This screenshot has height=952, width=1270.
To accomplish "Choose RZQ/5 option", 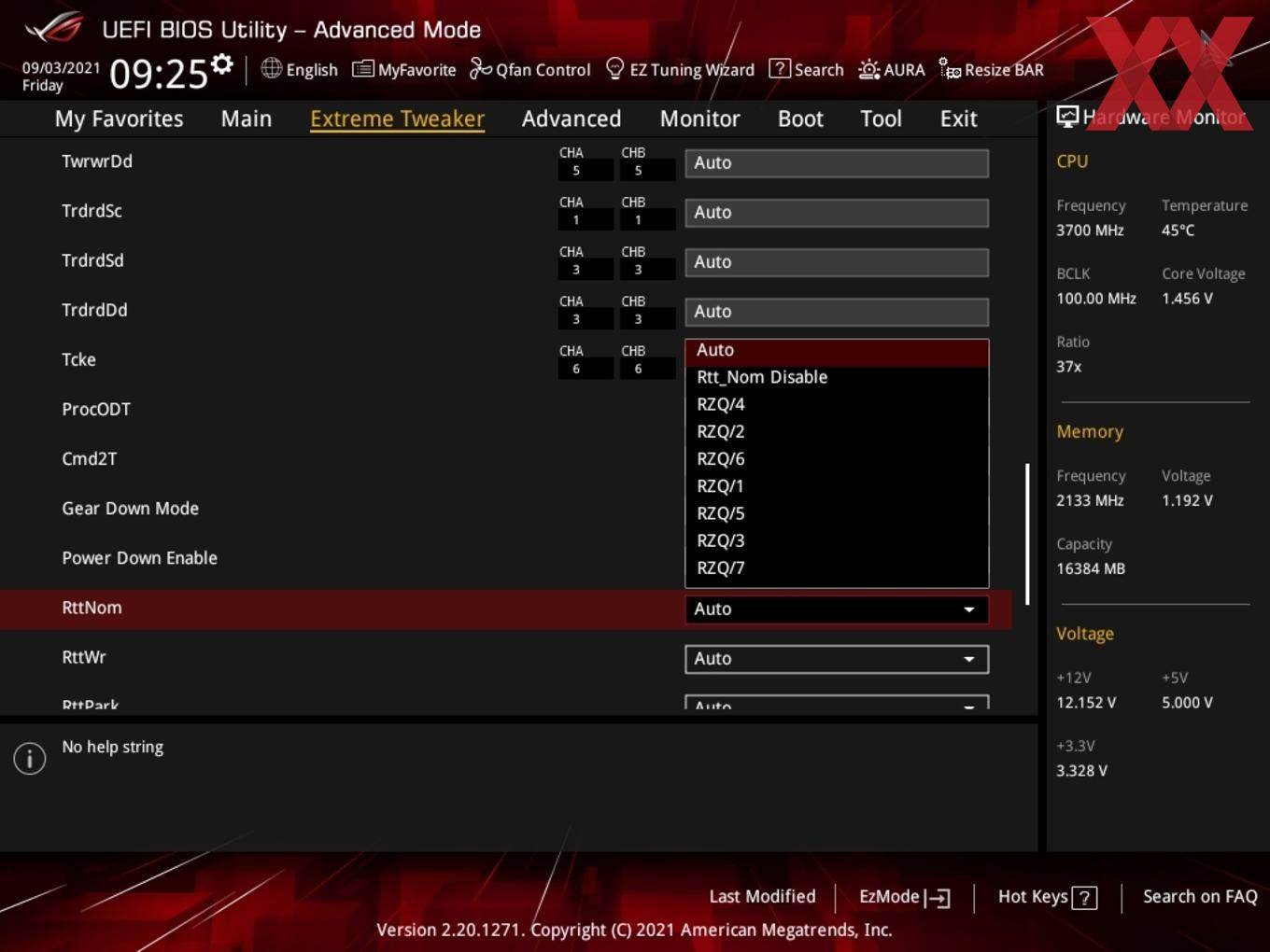I will pyautogui.click(x=837, y=513).
